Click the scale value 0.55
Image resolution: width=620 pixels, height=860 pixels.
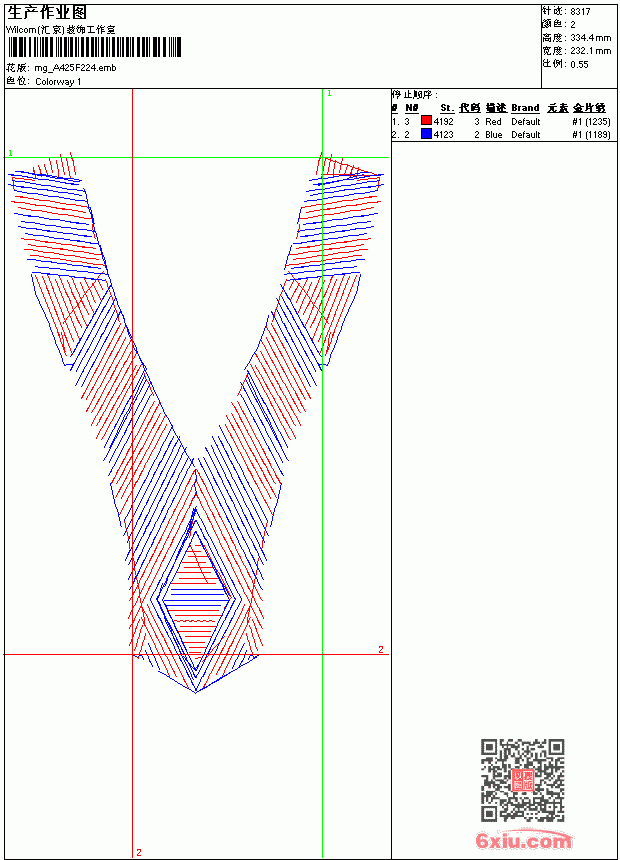click(579, 65)
